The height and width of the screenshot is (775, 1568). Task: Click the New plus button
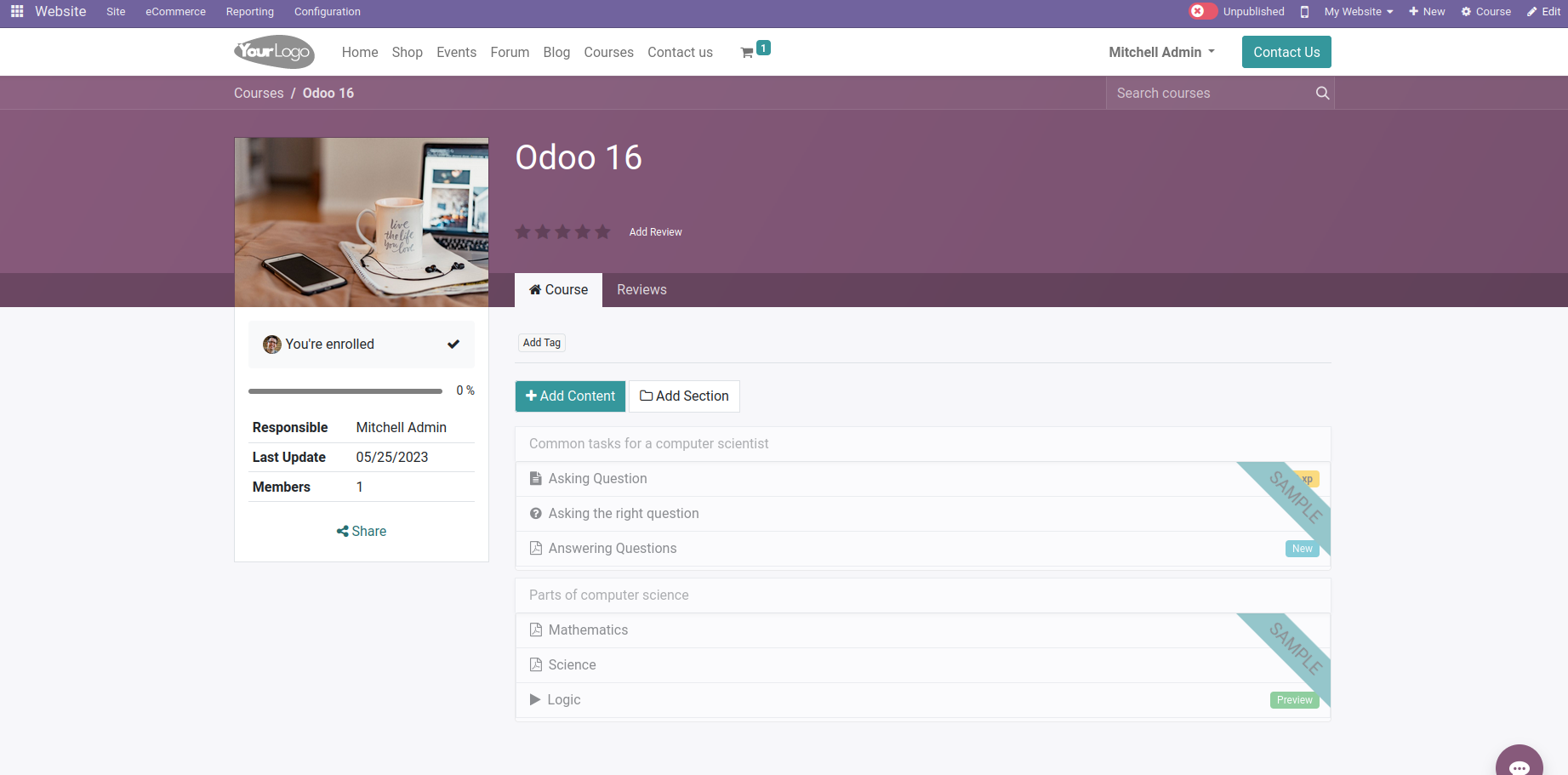pyautogui.click(x=1427, y=12)
